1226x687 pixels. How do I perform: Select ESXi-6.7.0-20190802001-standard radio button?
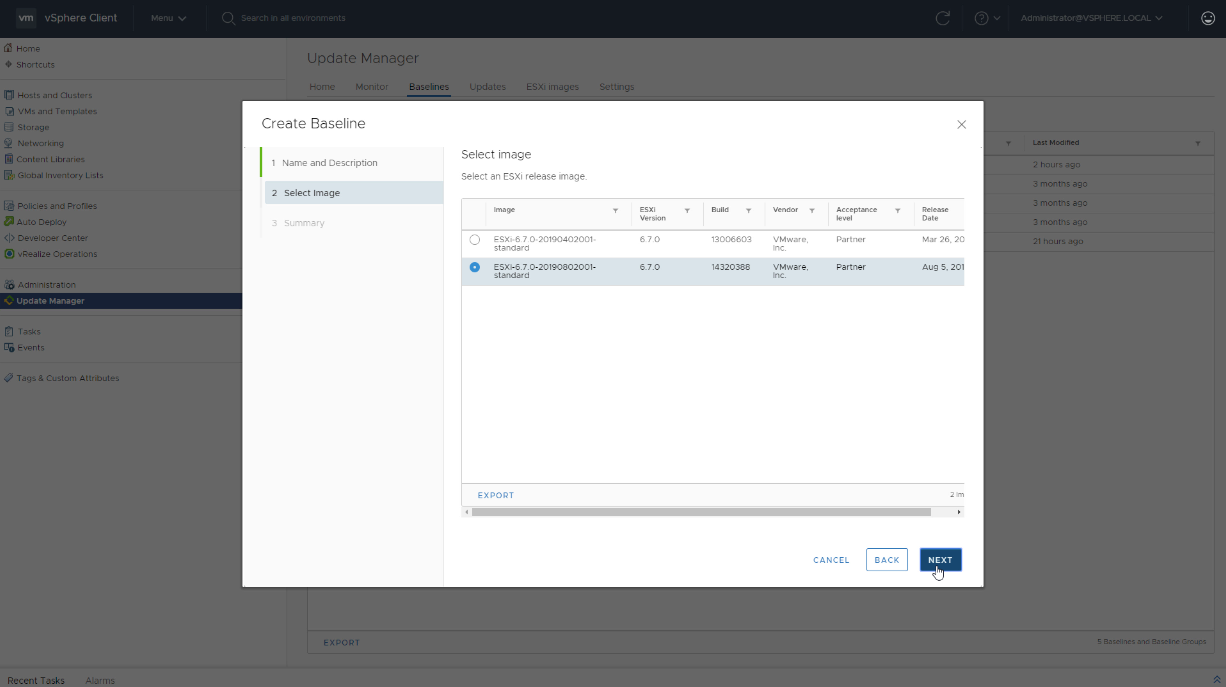474,267
